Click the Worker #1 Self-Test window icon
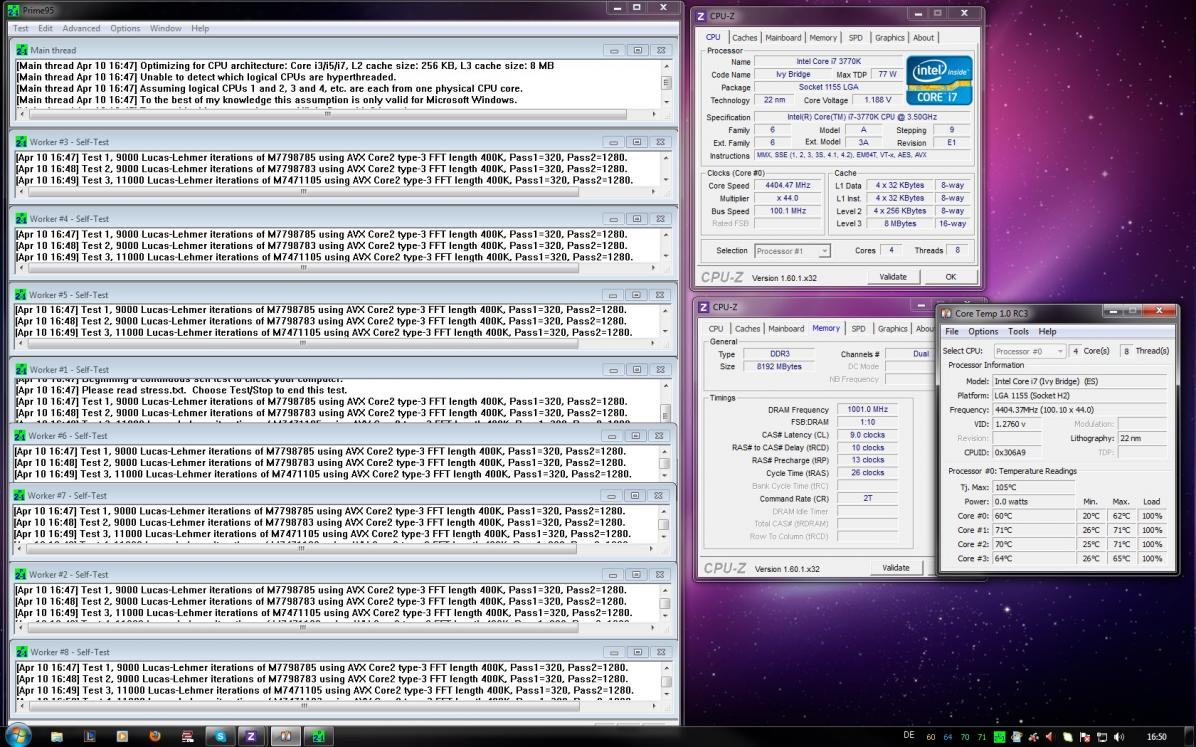Screen dimensions: 1196x747 coord(21,369)
